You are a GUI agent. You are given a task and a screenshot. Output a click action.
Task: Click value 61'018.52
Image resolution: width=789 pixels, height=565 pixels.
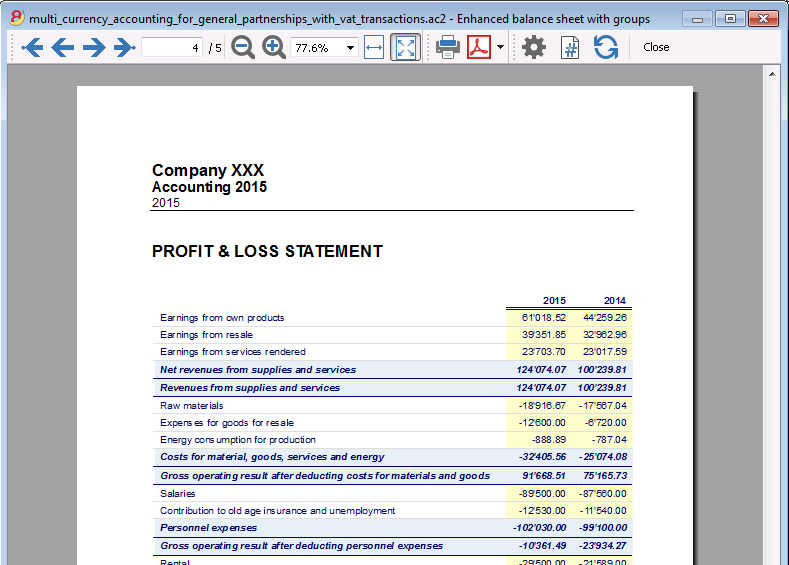(x=543, y=317)
